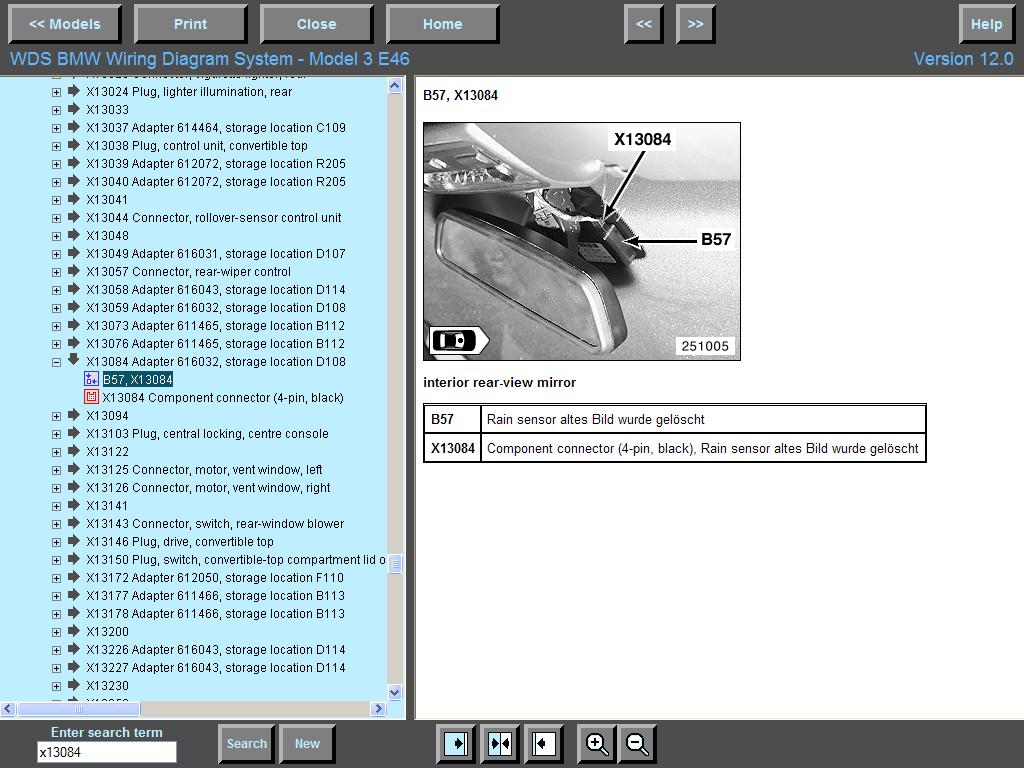The height and width of the screenshot is (768, 1024).
Task: Open X13084 Component connector (4-pin, black)
Action: coord(223,397)
